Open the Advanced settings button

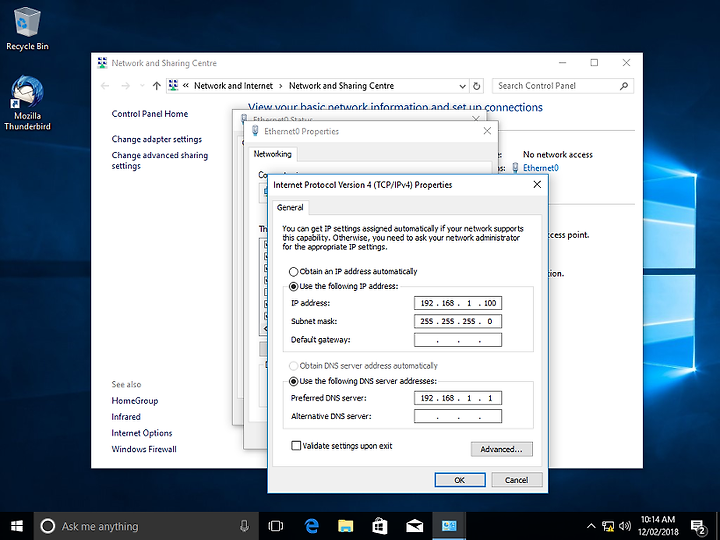pyautogui.click(x=501, y=449)
